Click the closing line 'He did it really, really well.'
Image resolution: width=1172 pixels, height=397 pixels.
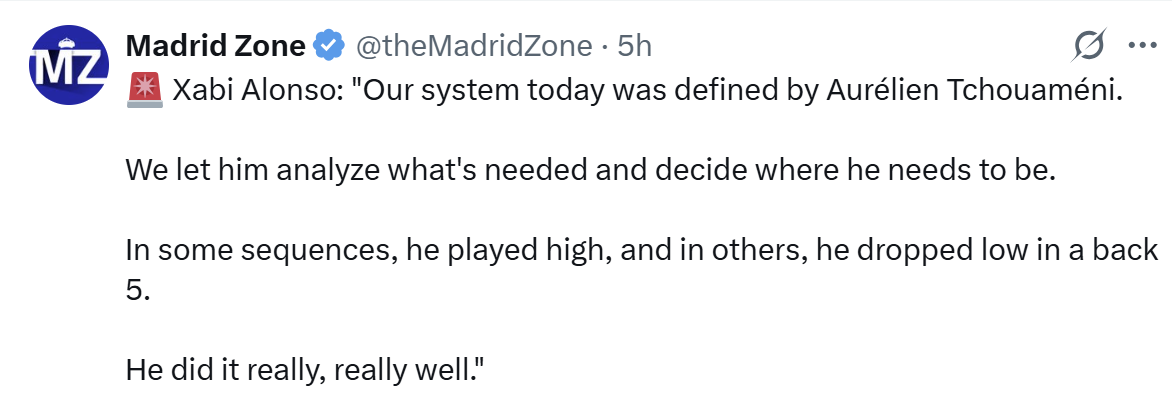click(x=304, y=369)
